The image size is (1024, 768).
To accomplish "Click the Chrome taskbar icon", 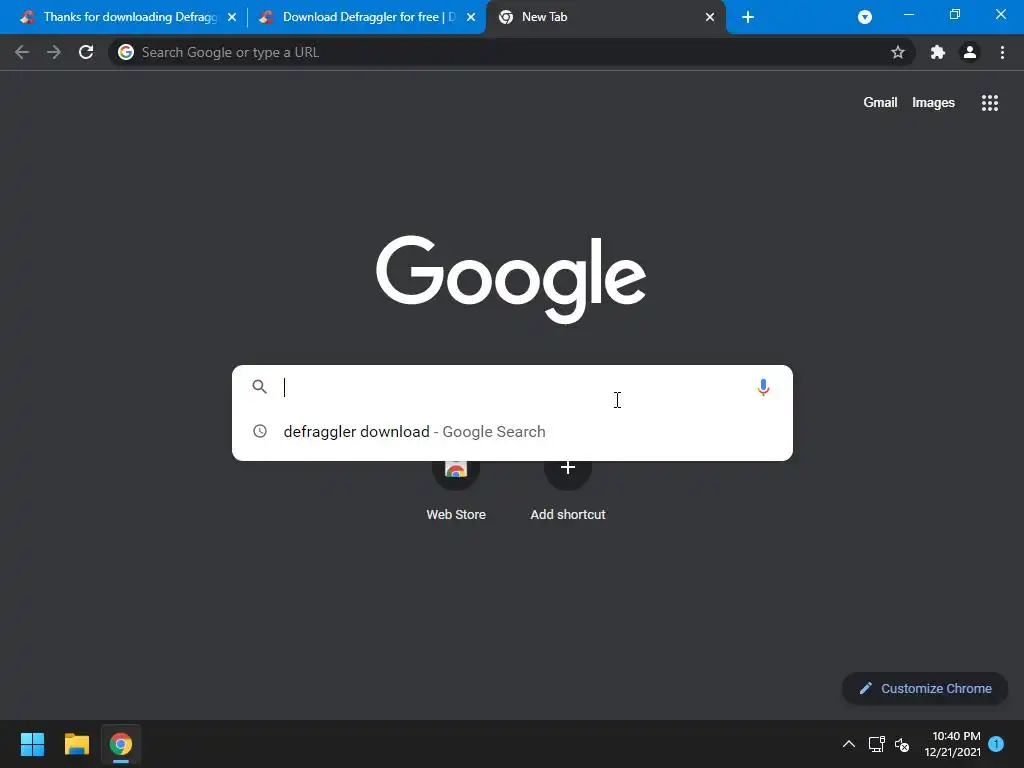I will [x=121, y=744].
